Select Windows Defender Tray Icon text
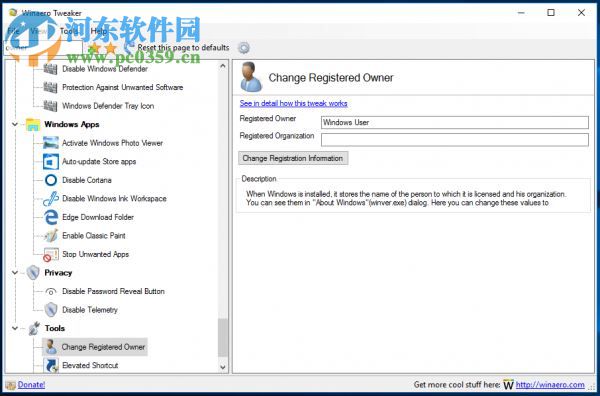 click(x=108, y=106)
